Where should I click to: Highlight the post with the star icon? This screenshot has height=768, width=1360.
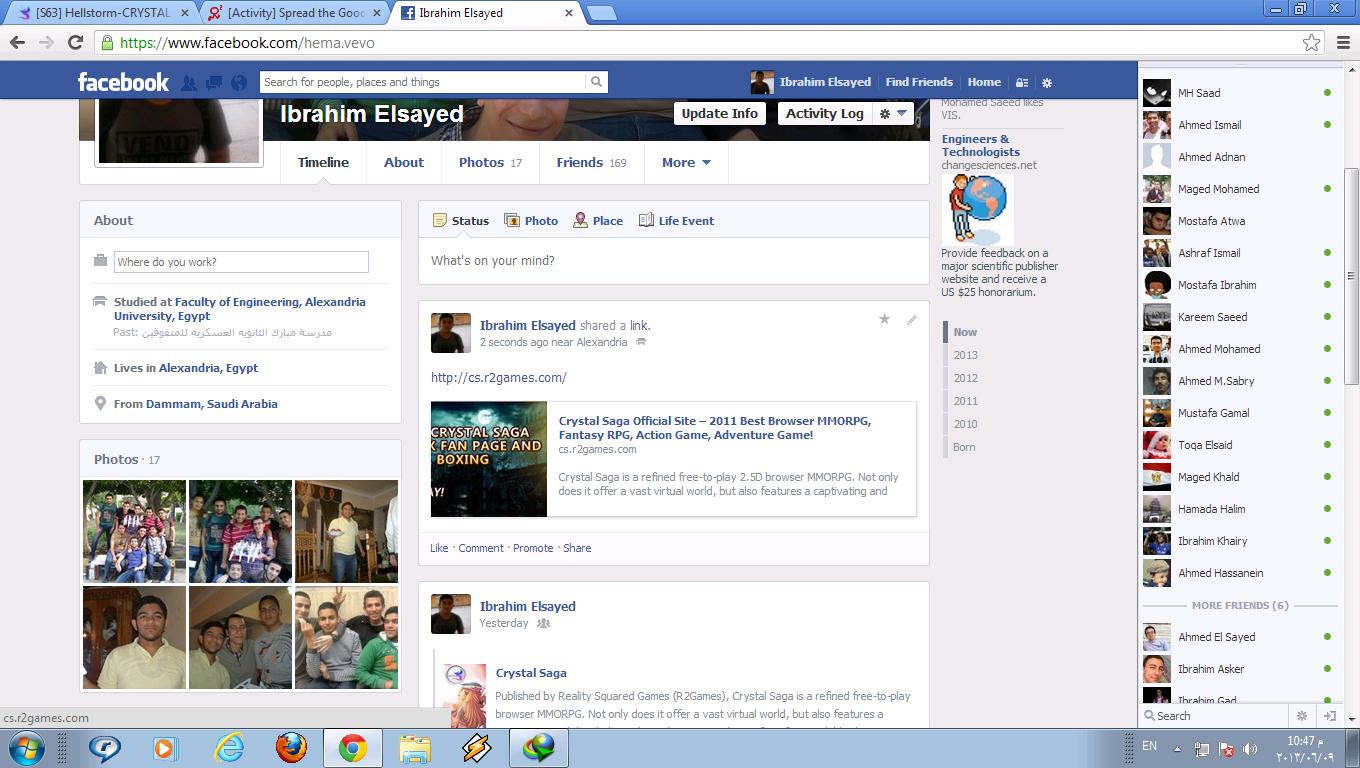884,320
